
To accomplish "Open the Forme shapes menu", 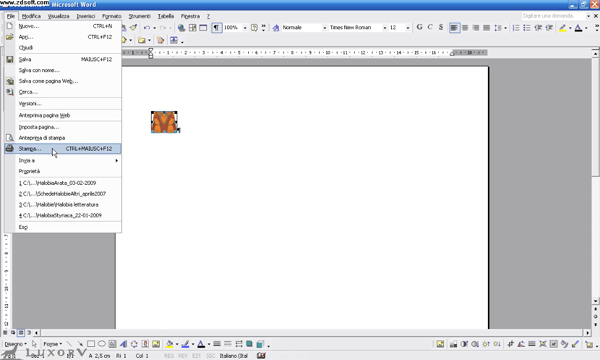I will click(52, 344).
